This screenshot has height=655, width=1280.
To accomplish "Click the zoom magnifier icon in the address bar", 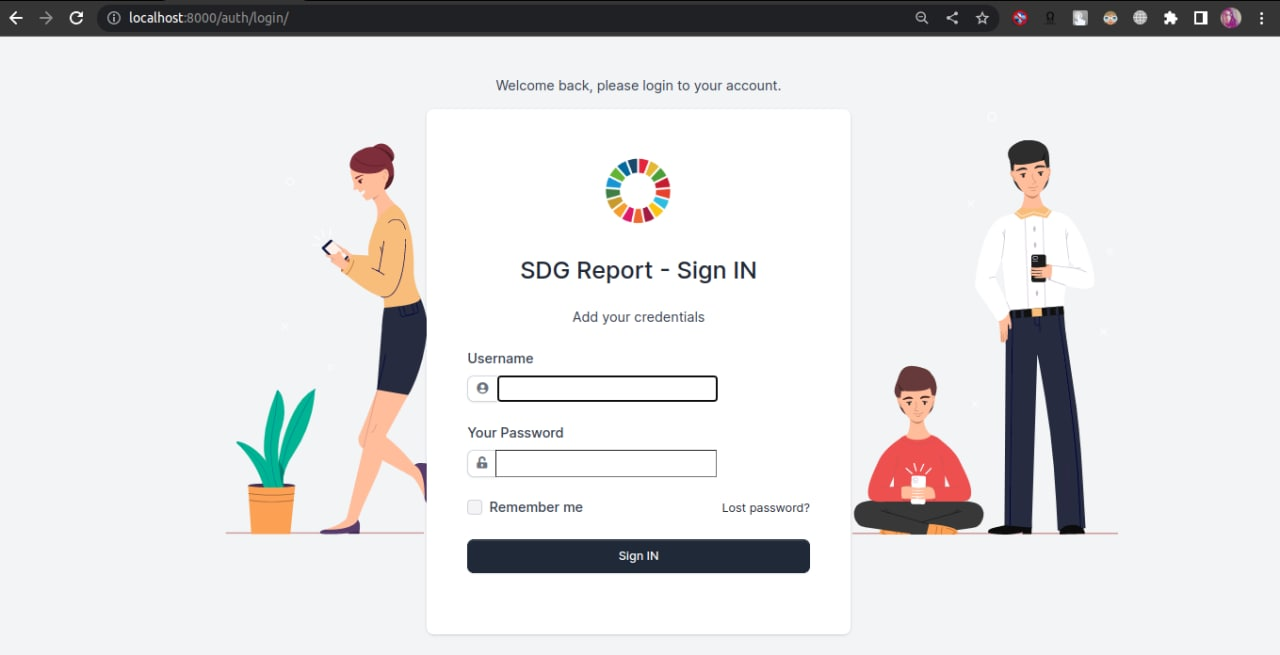I will tap(921, 17).
